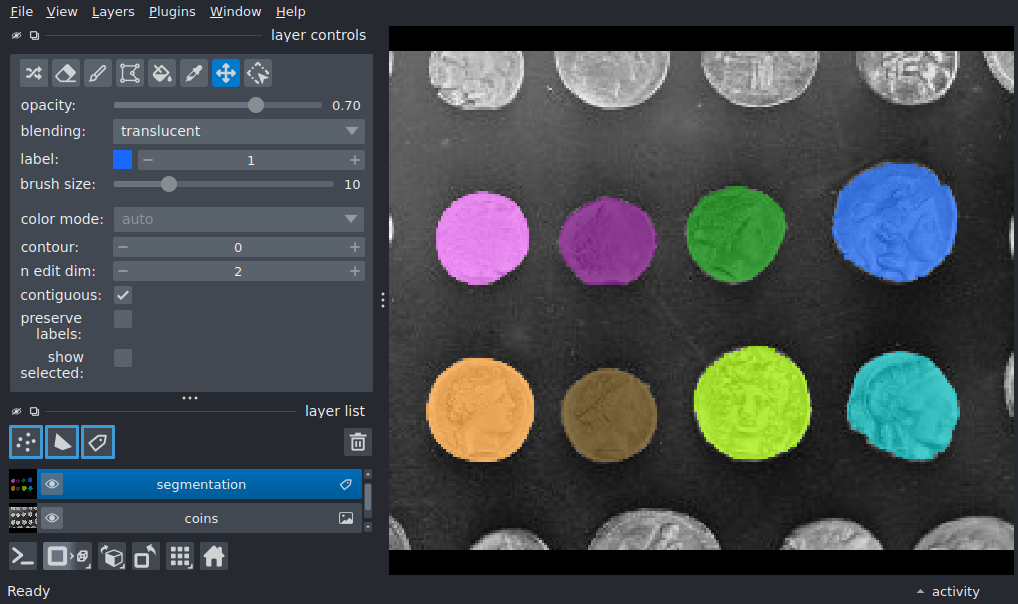The image size is (1018, 604).
Task: Click the labels tag icon on segmentation row
Action: tap(346, 484)
